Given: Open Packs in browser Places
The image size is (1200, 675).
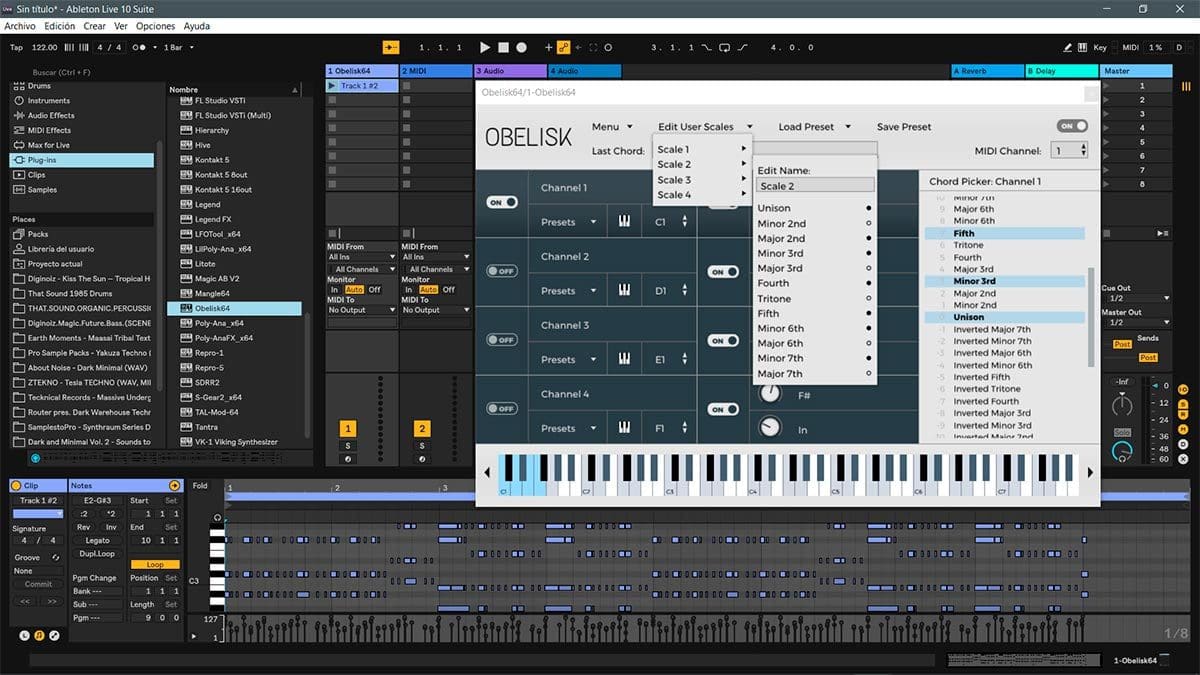Looking at the screenshot, I should click(x=38, y=234).
